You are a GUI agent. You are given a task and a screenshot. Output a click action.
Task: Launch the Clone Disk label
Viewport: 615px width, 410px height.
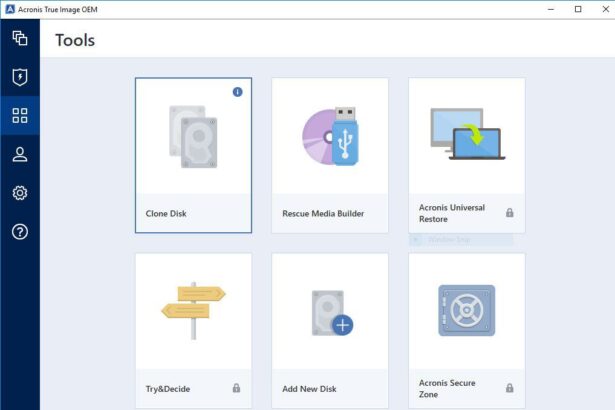point(166,213)
